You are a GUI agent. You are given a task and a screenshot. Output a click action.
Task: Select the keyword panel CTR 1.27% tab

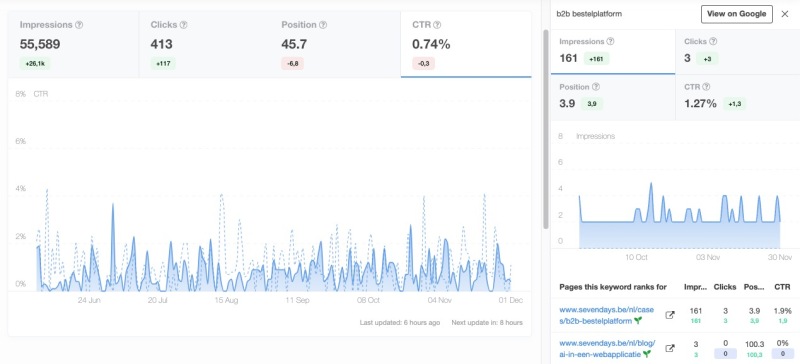(x=738, y=98)
